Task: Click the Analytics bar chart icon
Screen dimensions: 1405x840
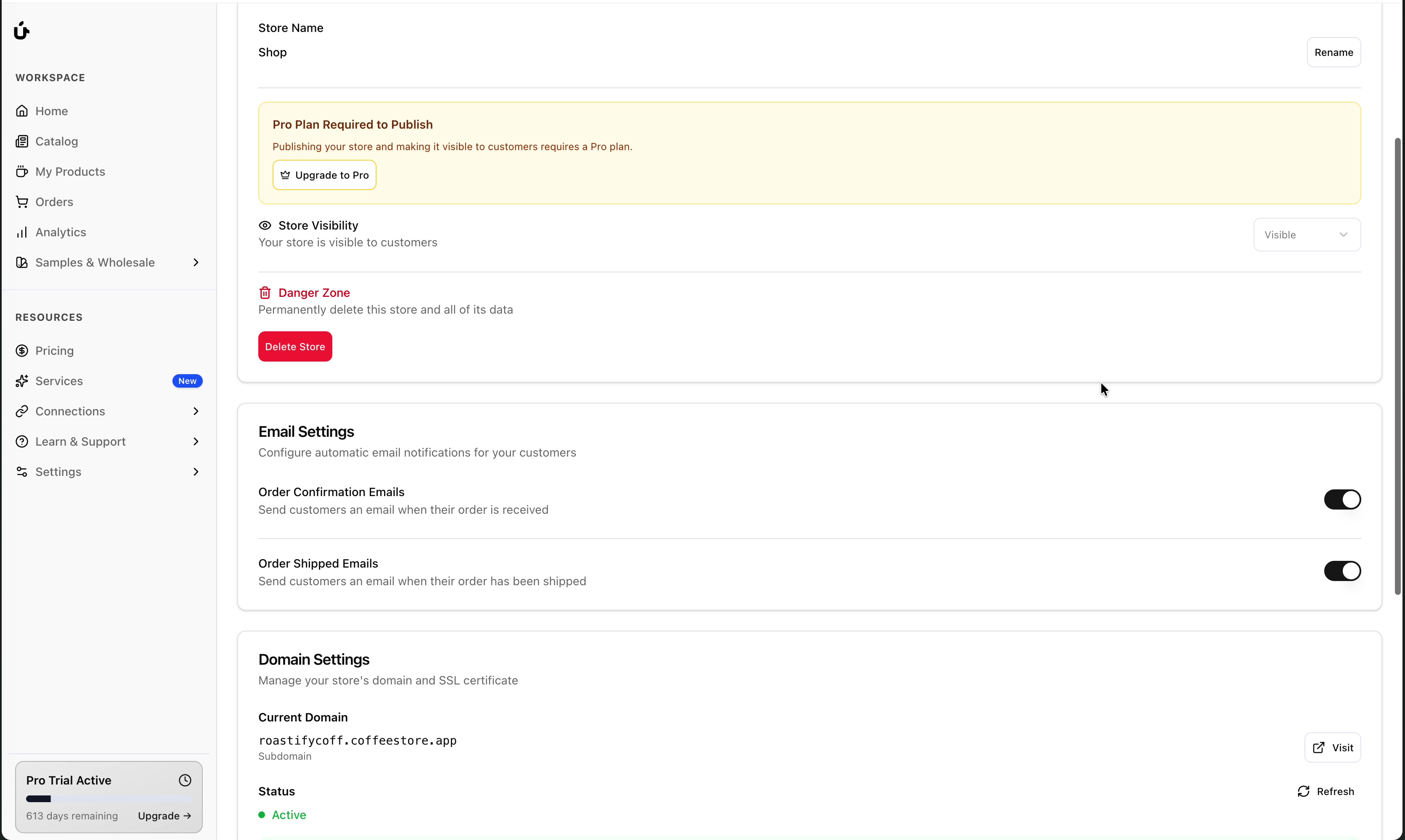Action: [22, 232]
